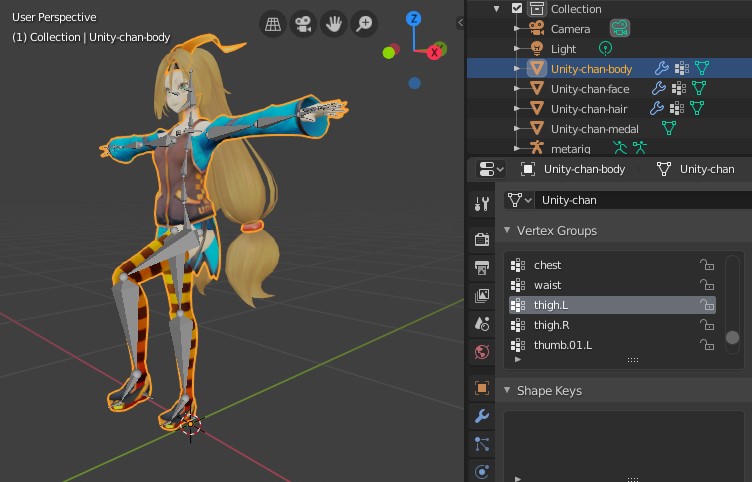Select the Unity-chan-medal outliner row
Image resolution: width=752 pixels, height=482 pixels.
[x=609, y=129]
